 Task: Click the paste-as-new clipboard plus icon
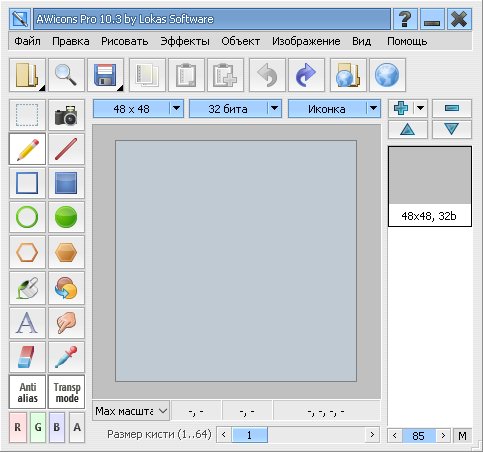click(x=225, y=75)
